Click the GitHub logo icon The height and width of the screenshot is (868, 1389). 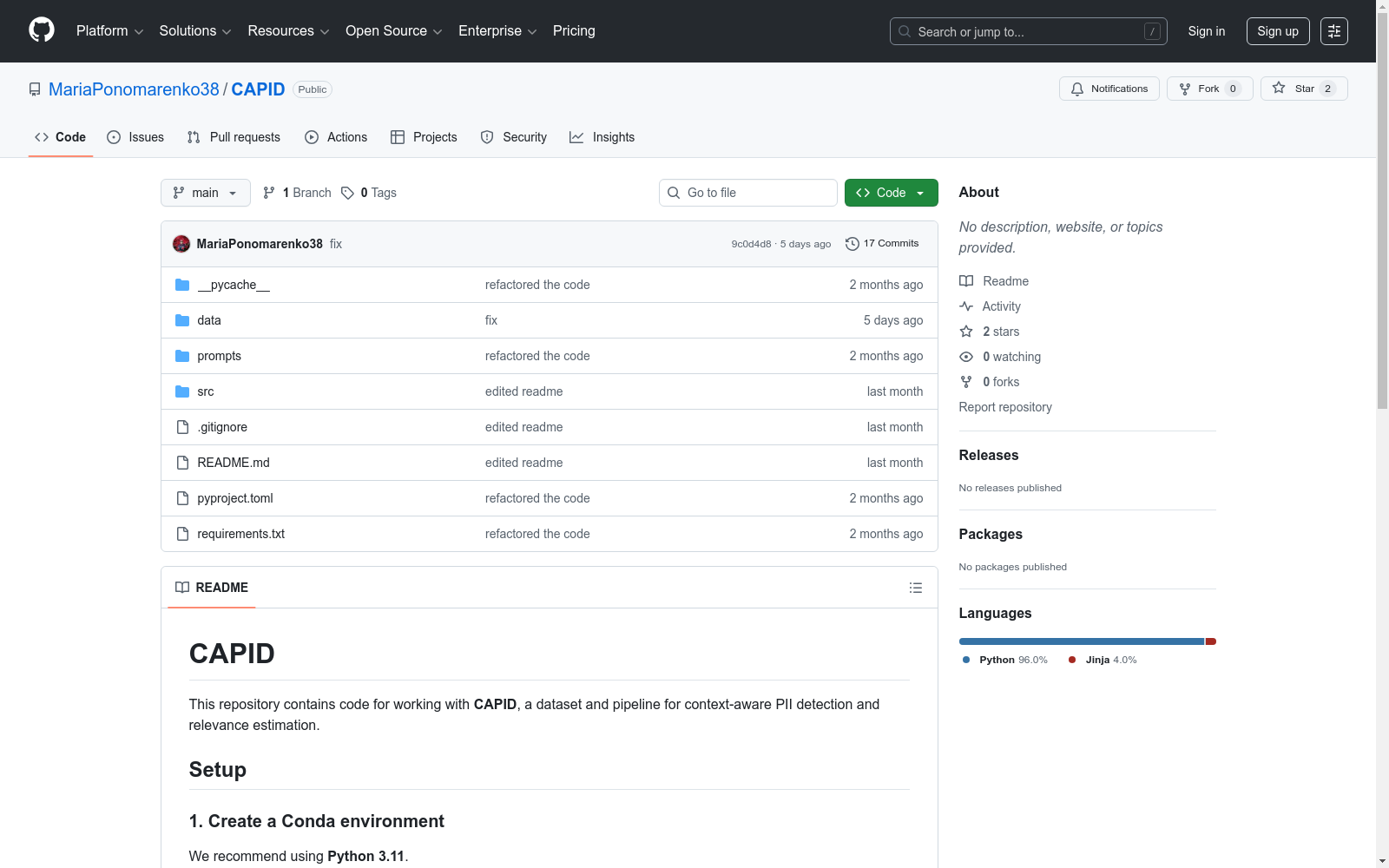coord(42,30)
